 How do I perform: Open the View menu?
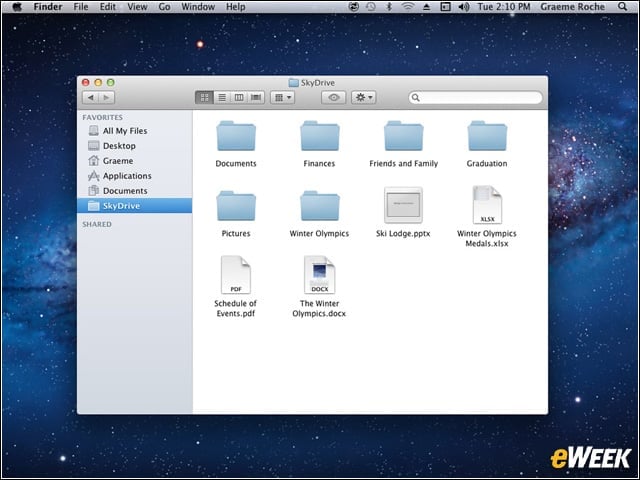[137, 7]
